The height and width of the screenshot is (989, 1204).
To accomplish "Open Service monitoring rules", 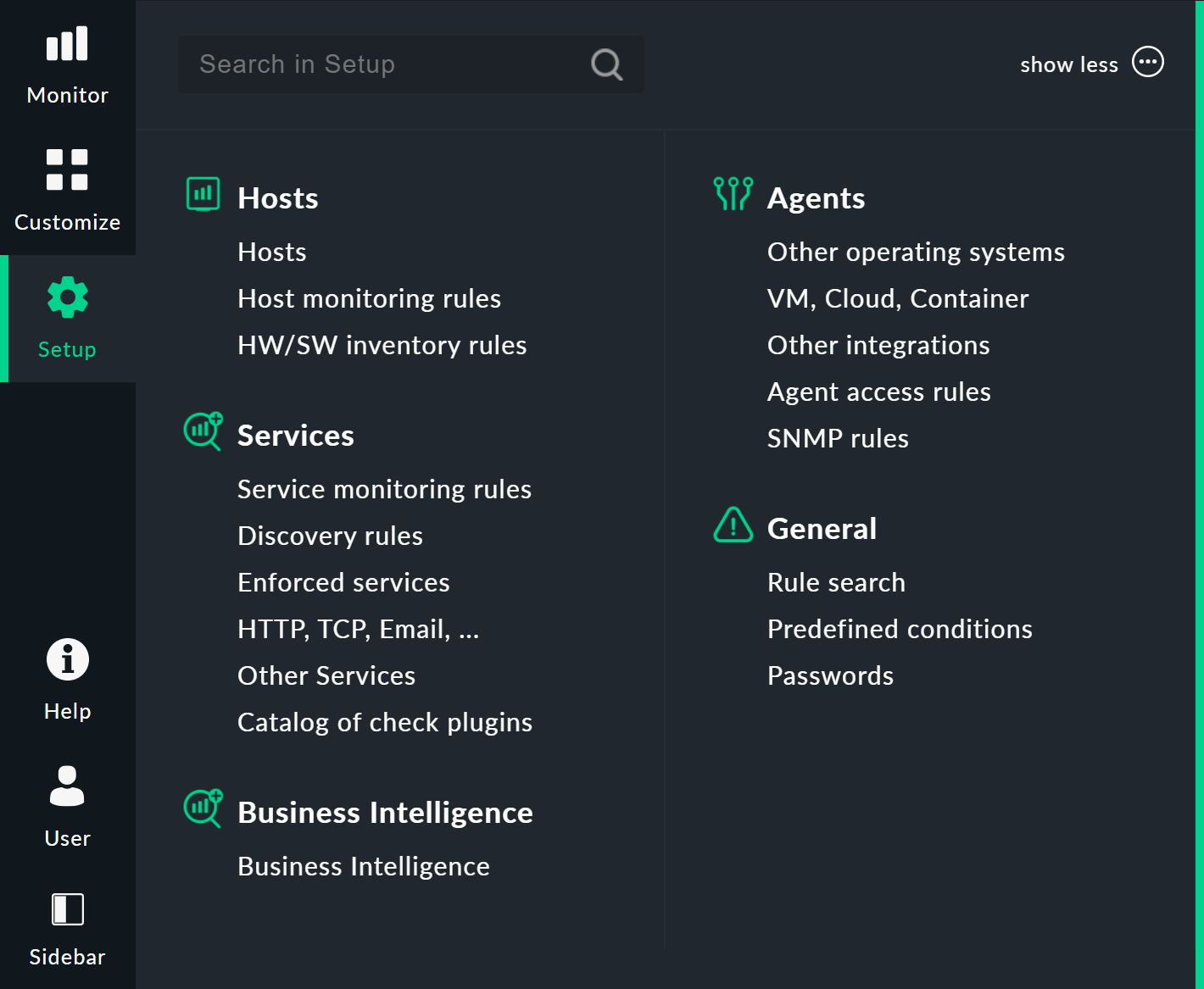I will (x=385, y=489).
